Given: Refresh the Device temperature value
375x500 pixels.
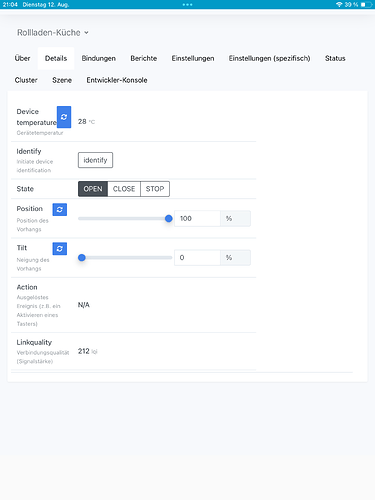Looking at the screenshot, I should coord(64,117).
